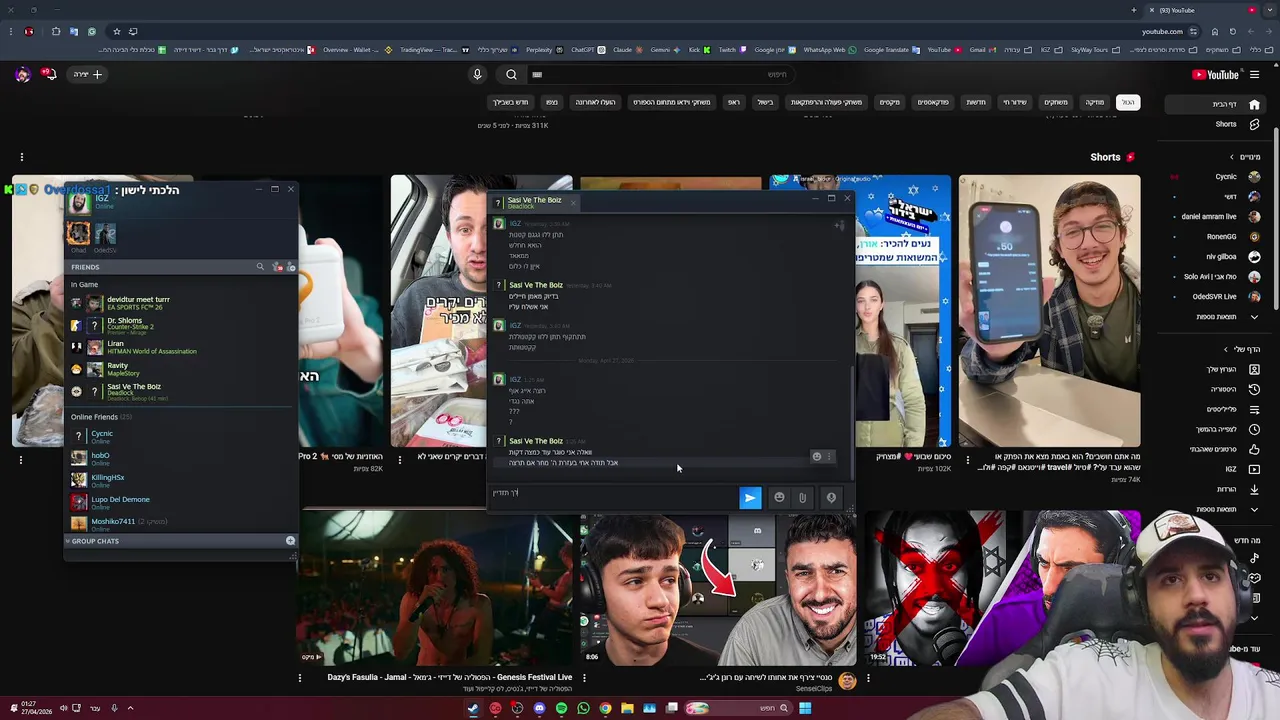
Task: Expand more subscriptions chevron in sidebar
Action: (1254, 317)
